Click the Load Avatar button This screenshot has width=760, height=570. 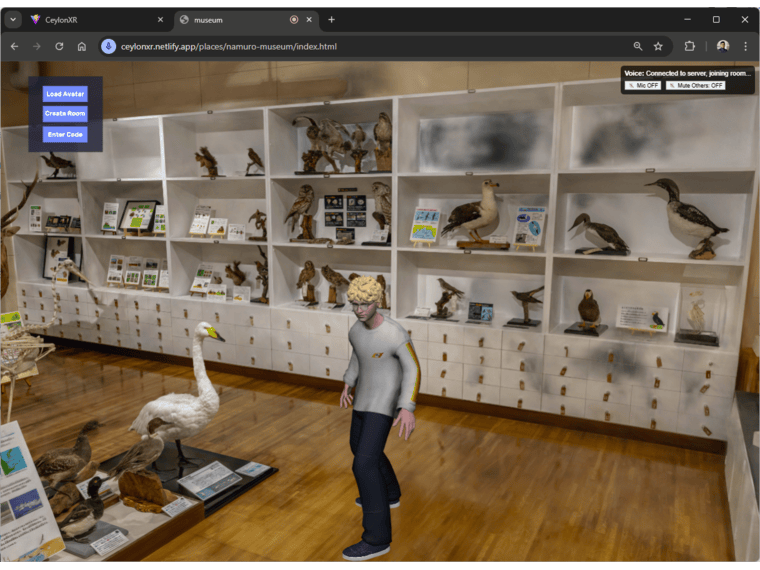coord(65,94)
